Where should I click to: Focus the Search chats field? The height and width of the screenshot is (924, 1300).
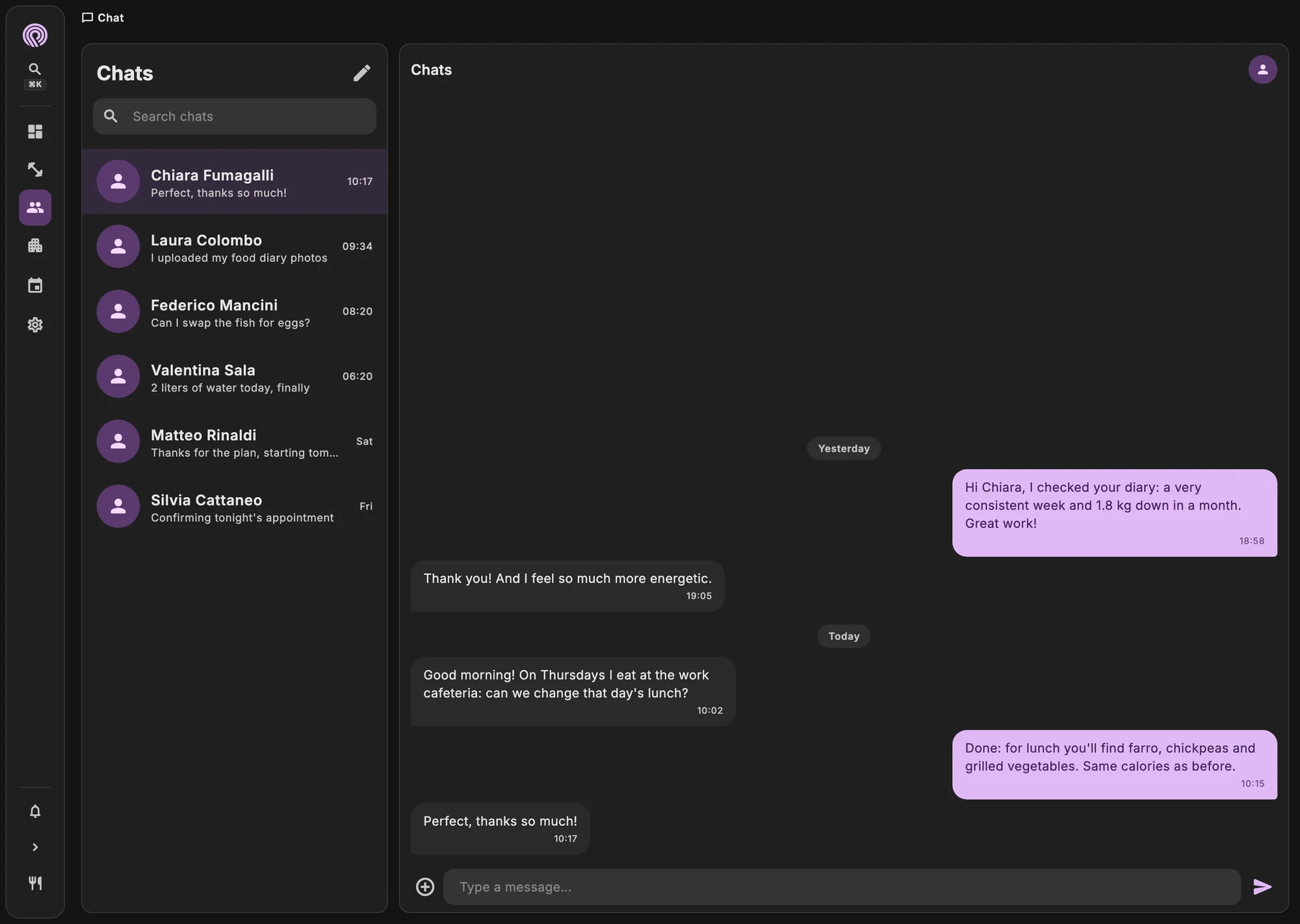pos(235,116)
